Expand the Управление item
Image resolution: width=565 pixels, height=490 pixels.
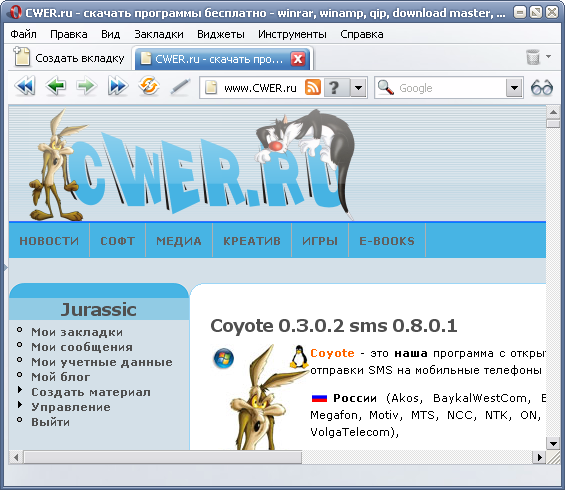click(71, 407)
